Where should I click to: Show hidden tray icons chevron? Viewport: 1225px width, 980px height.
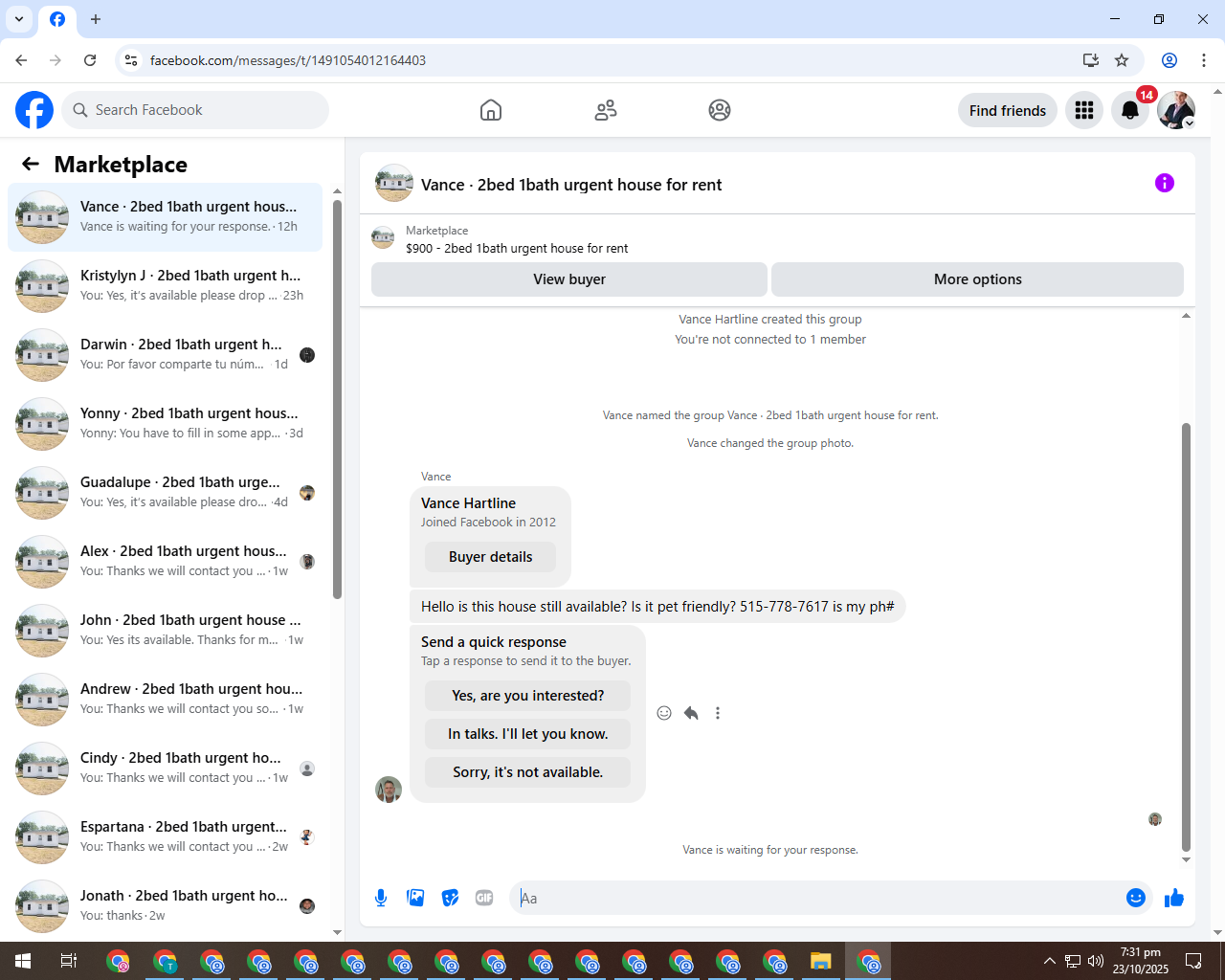tap(1050, 961)
